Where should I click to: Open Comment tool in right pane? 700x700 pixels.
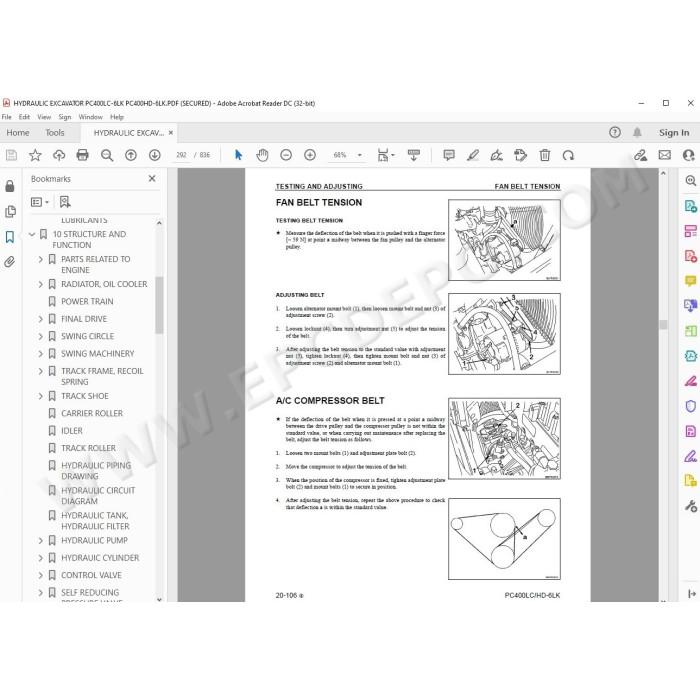pyautogui.click(x=690, y=281)
